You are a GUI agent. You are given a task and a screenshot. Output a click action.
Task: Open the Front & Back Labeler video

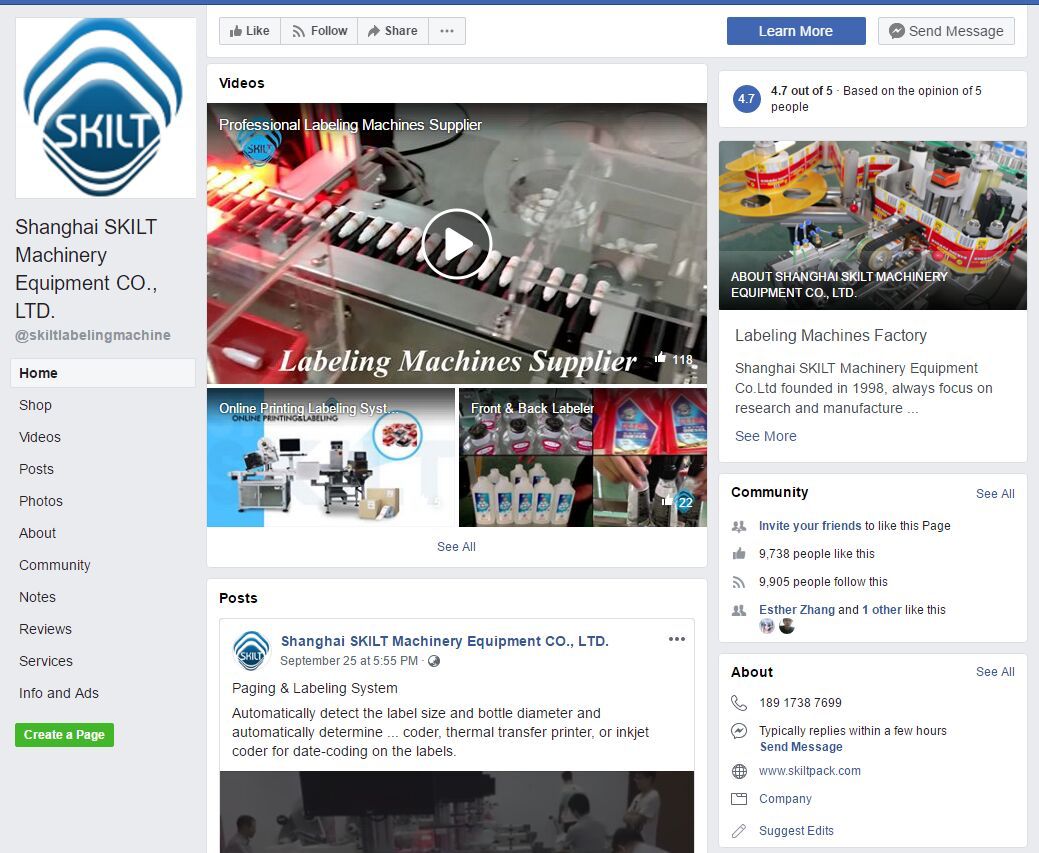tap(583, 457)
